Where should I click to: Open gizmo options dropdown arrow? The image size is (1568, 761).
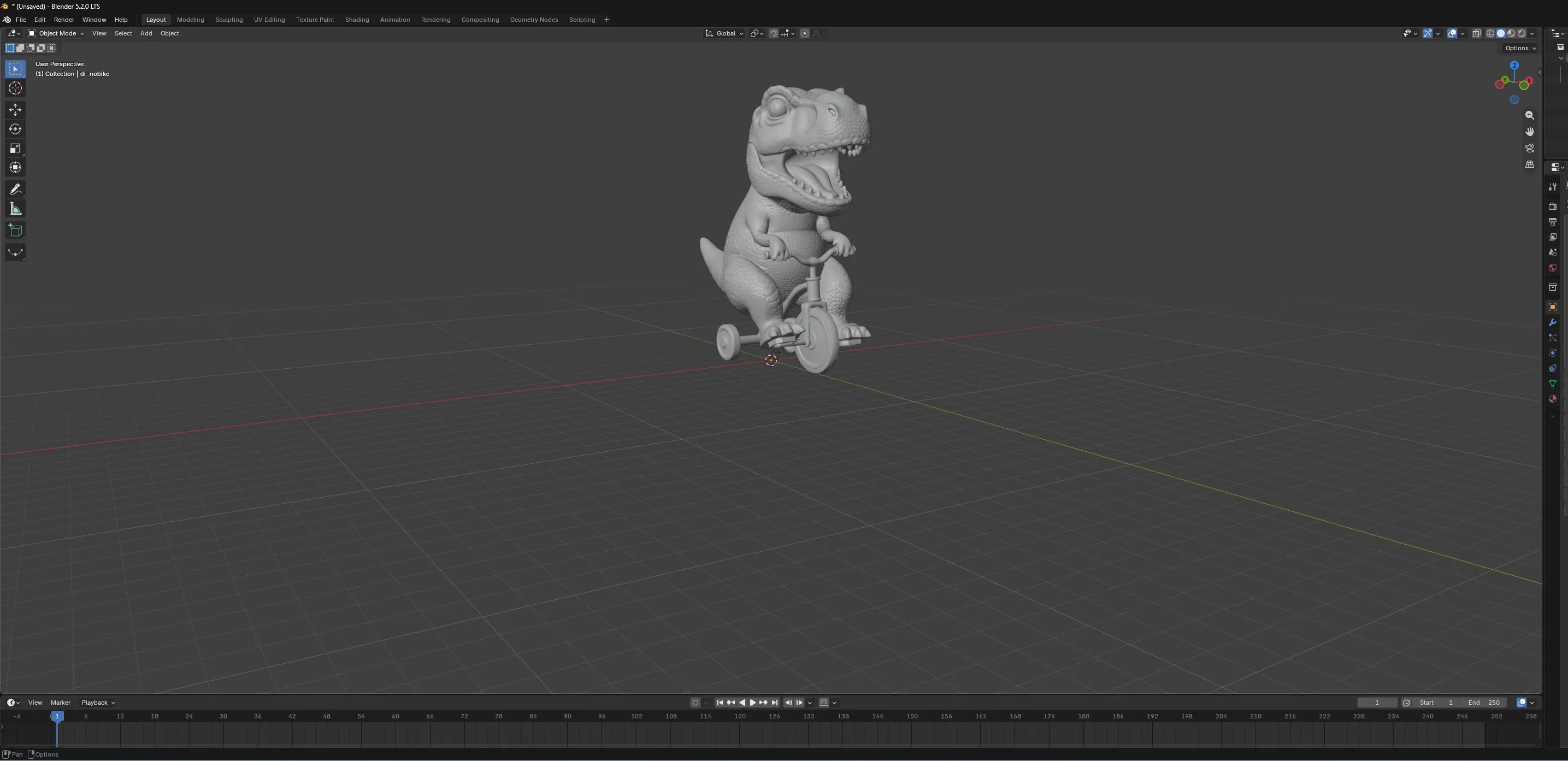[x=1439, y=33]
